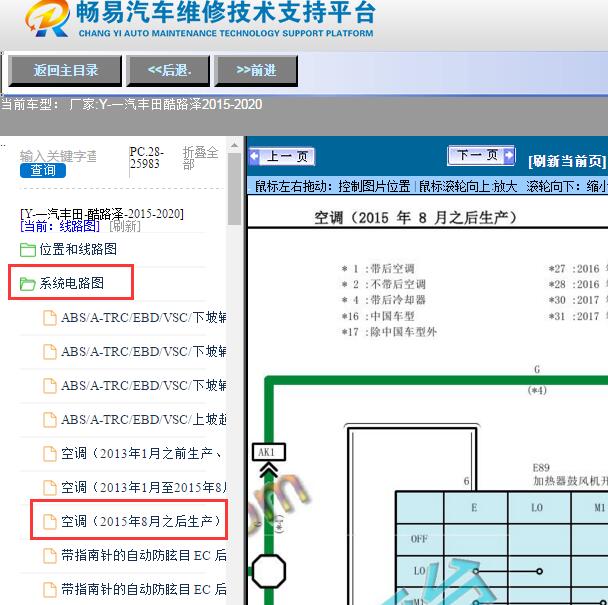Click the E89 component label
The width and height of the screenshot is (608, 605).
coord(541,467)
